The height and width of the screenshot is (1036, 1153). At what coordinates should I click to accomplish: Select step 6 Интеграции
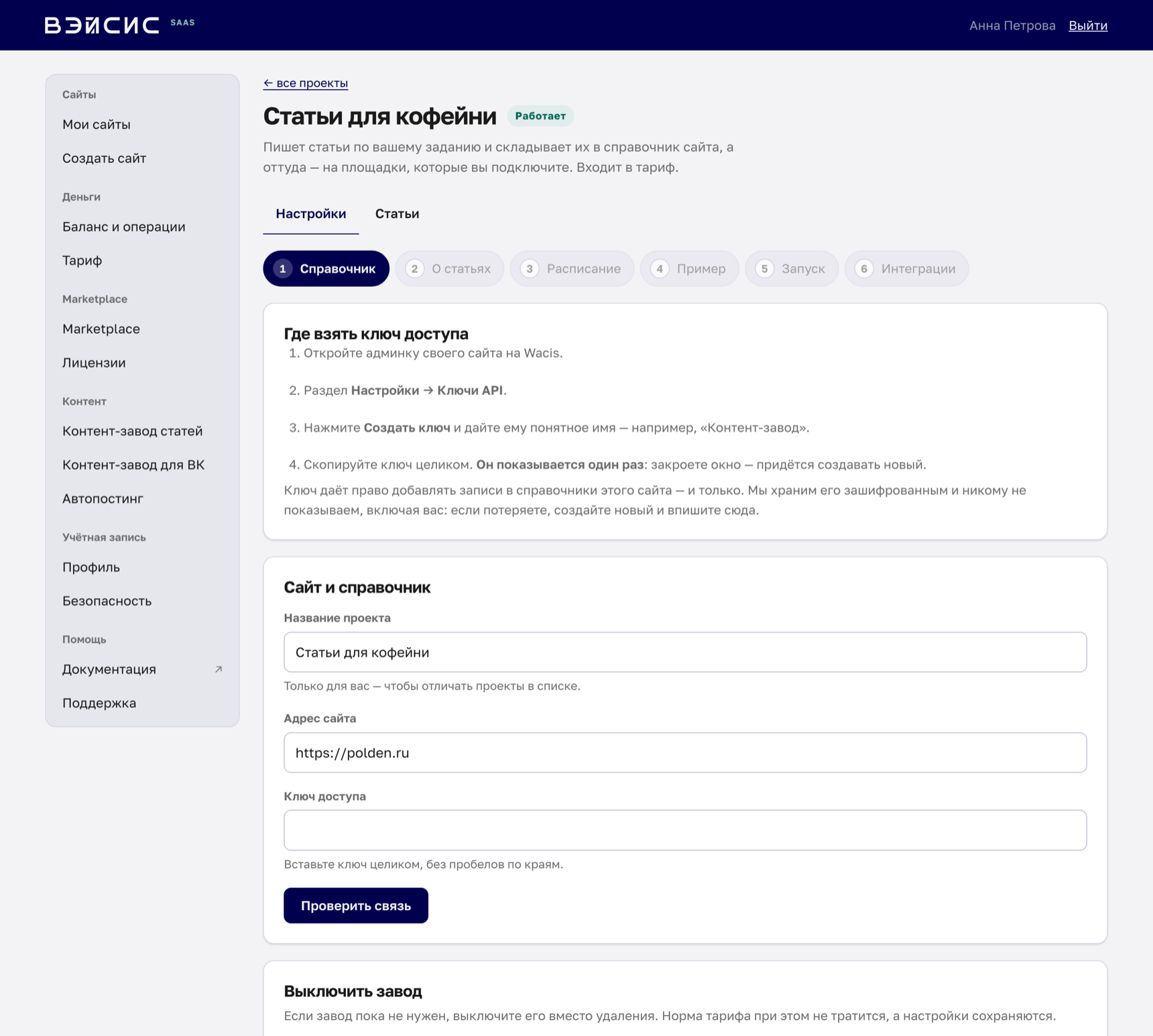tap(906, 269)
